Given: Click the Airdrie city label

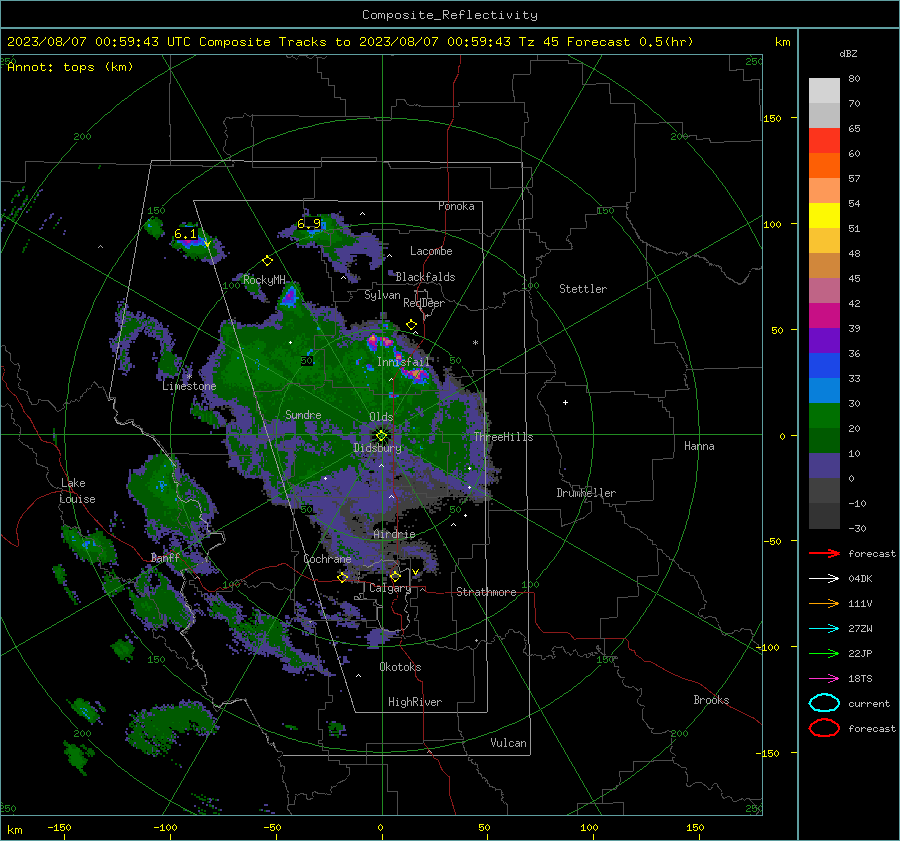Looking at the screenshot, I should [394, 534].
